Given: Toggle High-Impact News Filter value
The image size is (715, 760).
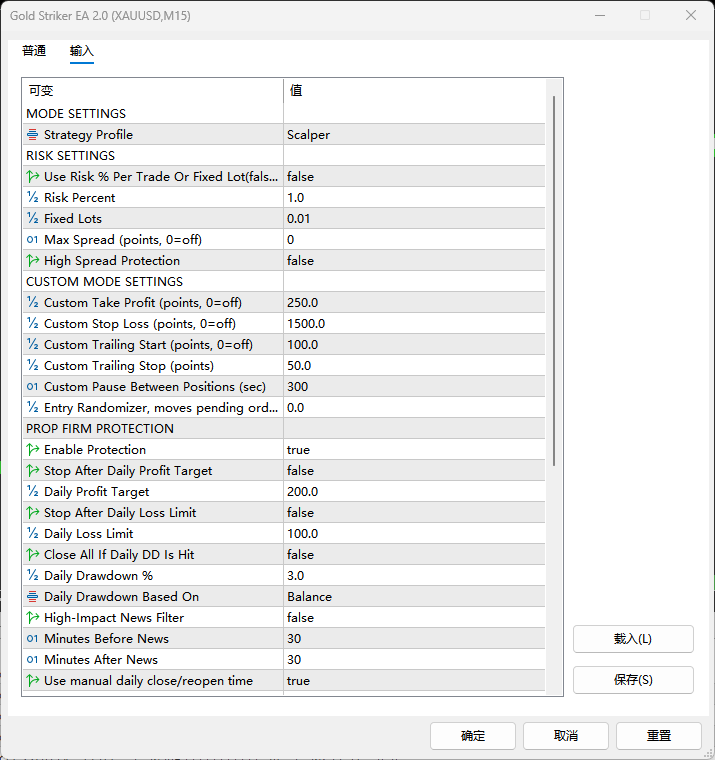Looking at the screenshot, I should [x=414, y=618].
